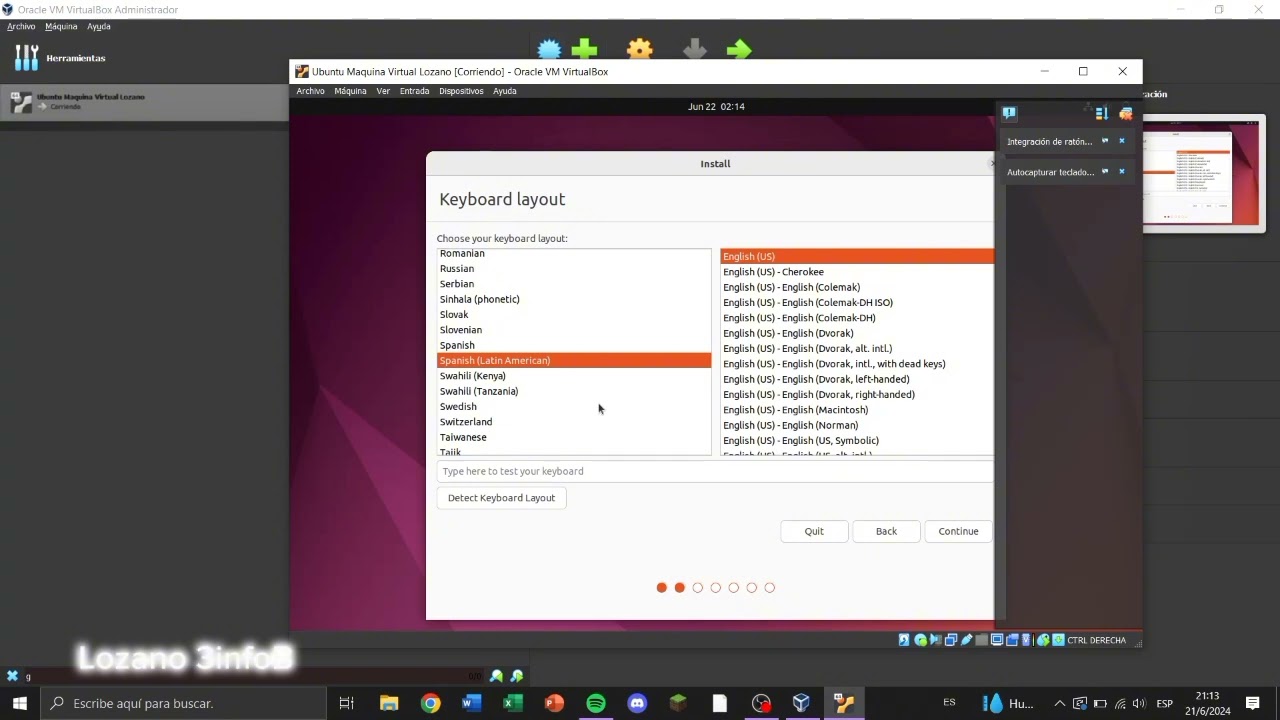This screenshot has width=1280, height=720.
Task: Open the Dispositivos menu
Action: [461, 91]
